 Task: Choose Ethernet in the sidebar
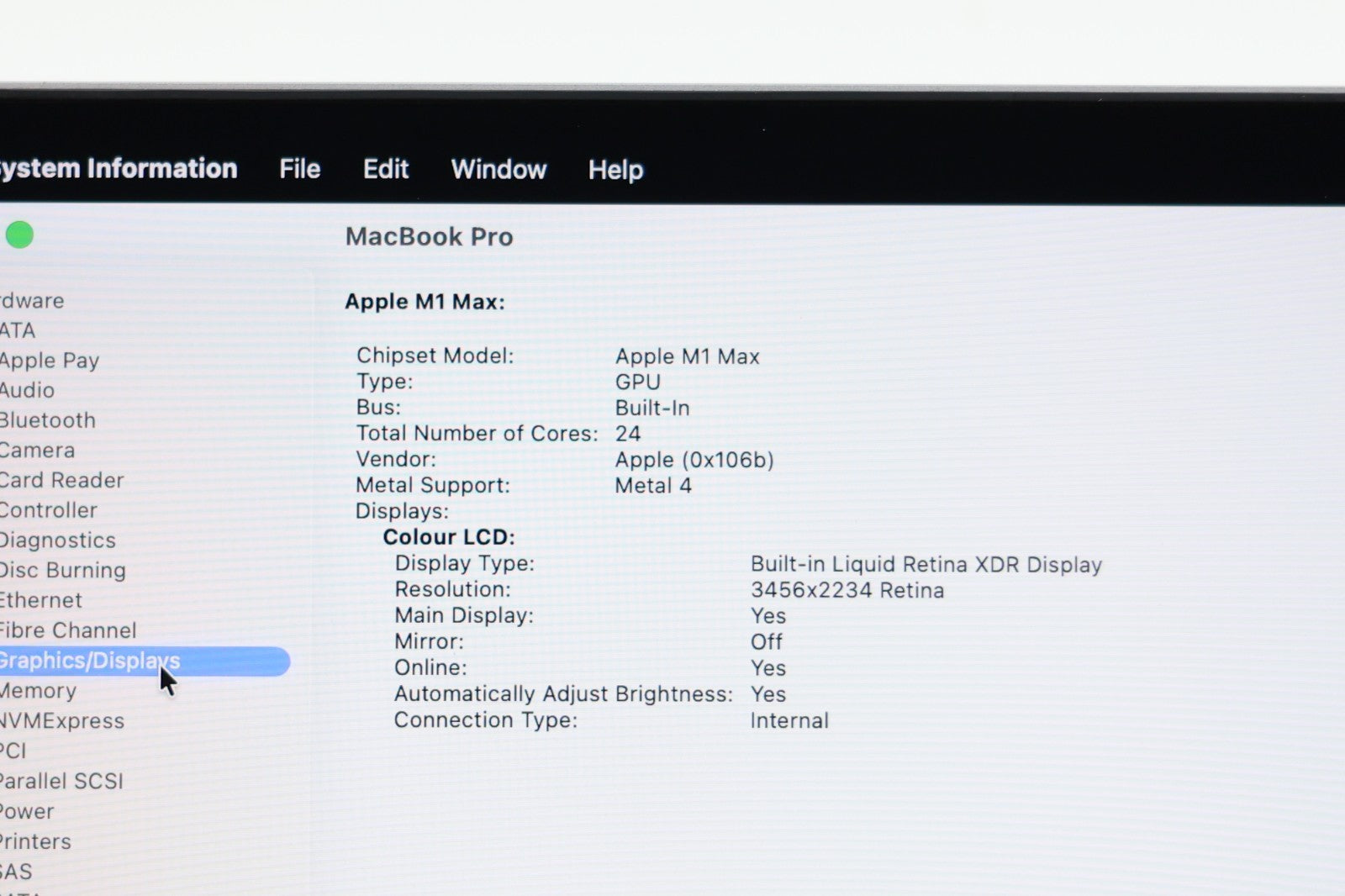tap(40, 600)
